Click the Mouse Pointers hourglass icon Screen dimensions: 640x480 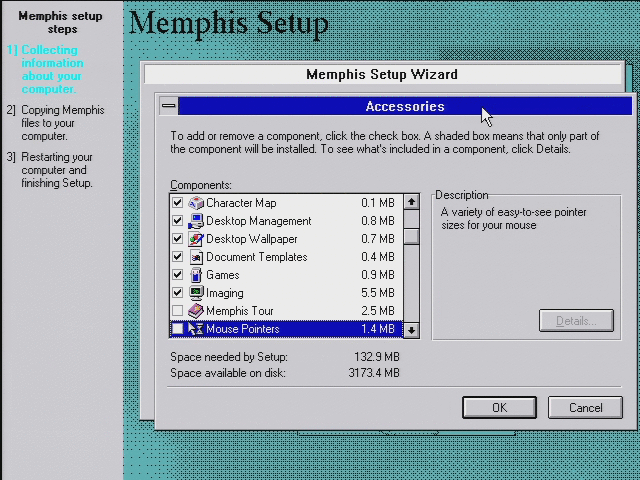click(x=196, y=329)
